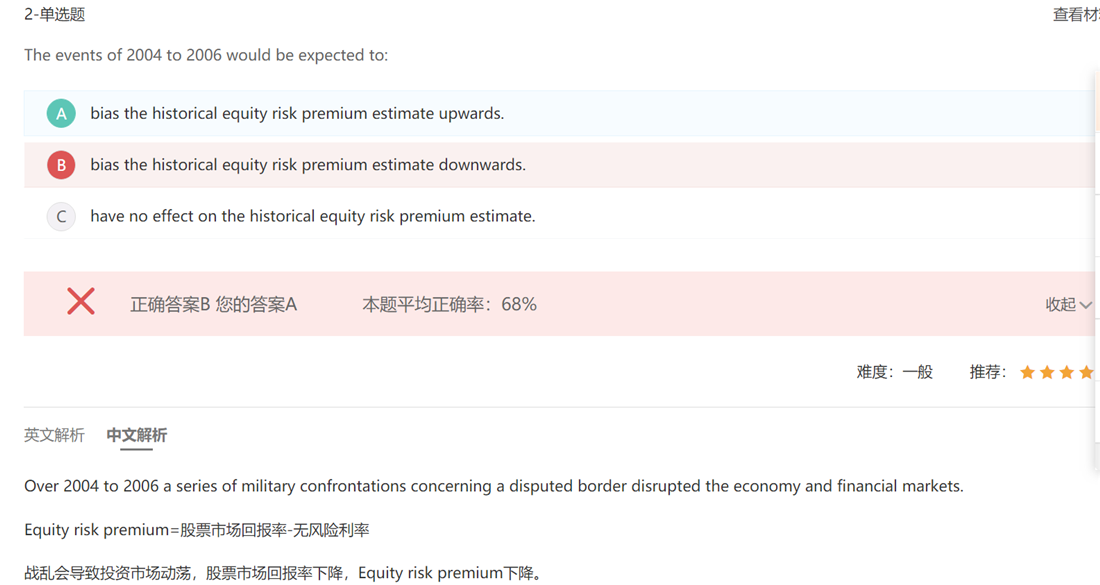
Task: Click the Equity risk premium formula line
Action: point(197,530)
